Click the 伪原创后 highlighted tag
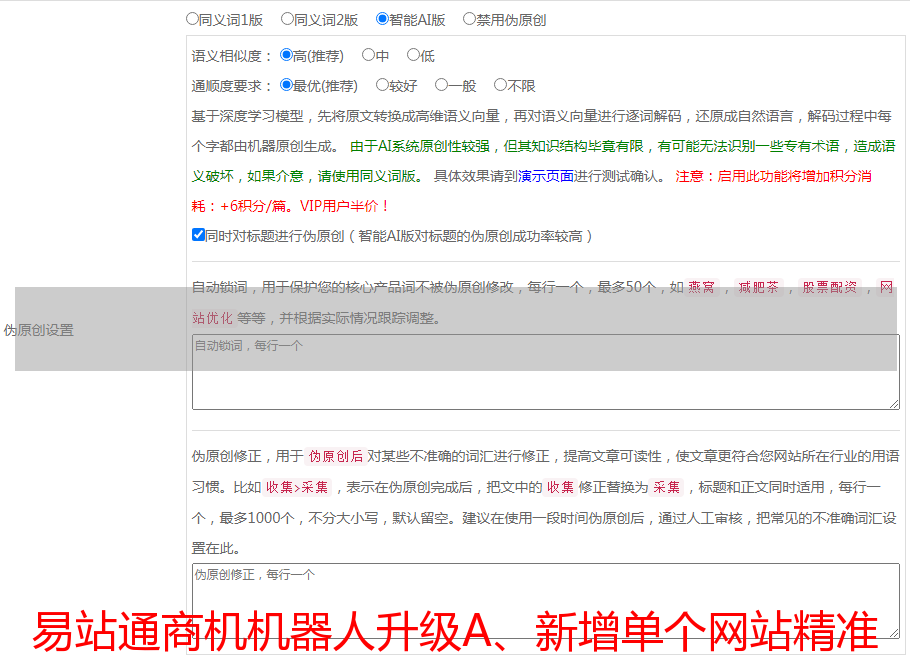The width and height of the screenshot is (911, 658). click(336, 456)
